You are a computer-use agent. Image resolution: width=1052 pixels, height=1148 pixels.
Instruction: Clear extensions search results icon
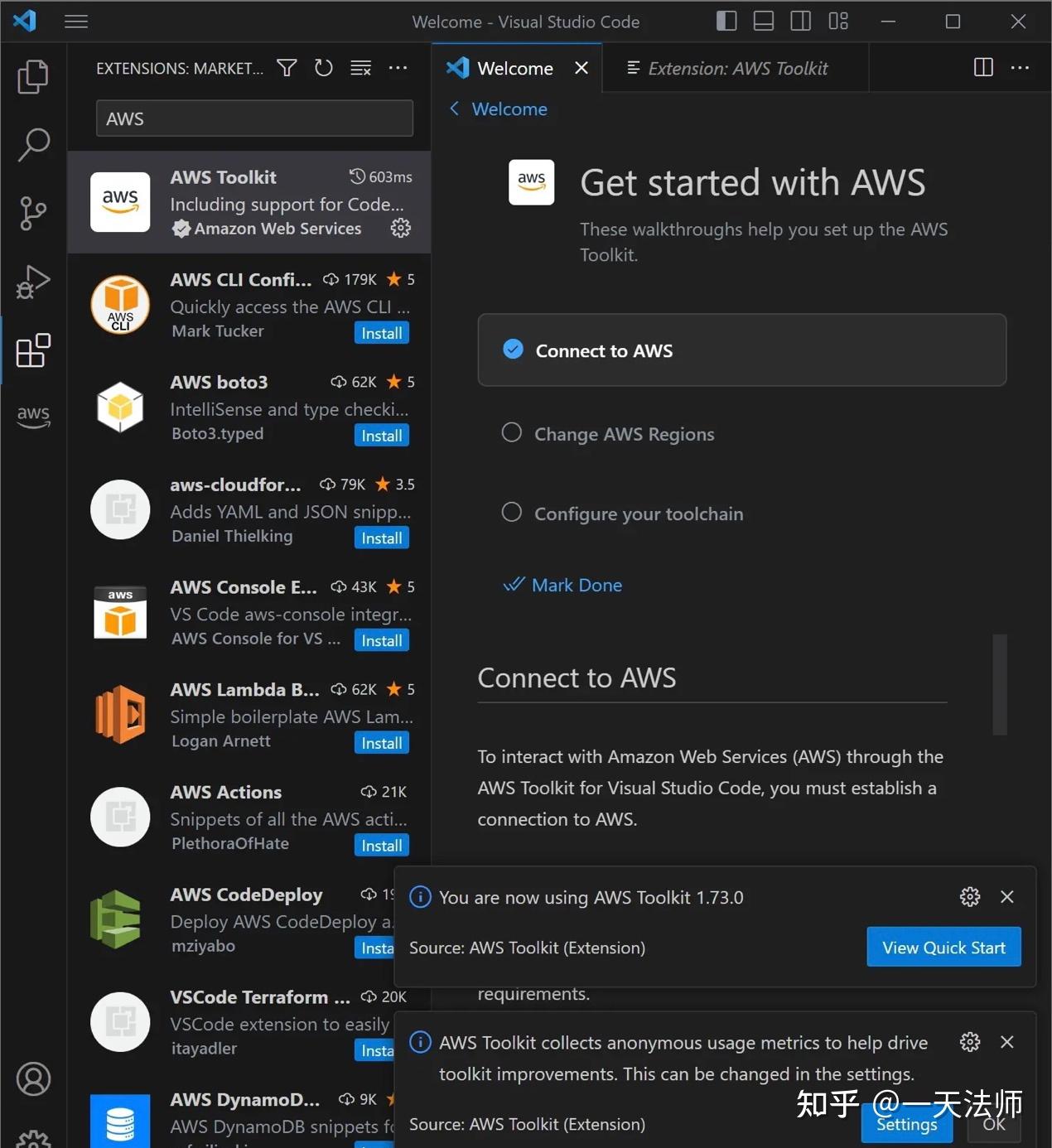(x=361, y=68)
